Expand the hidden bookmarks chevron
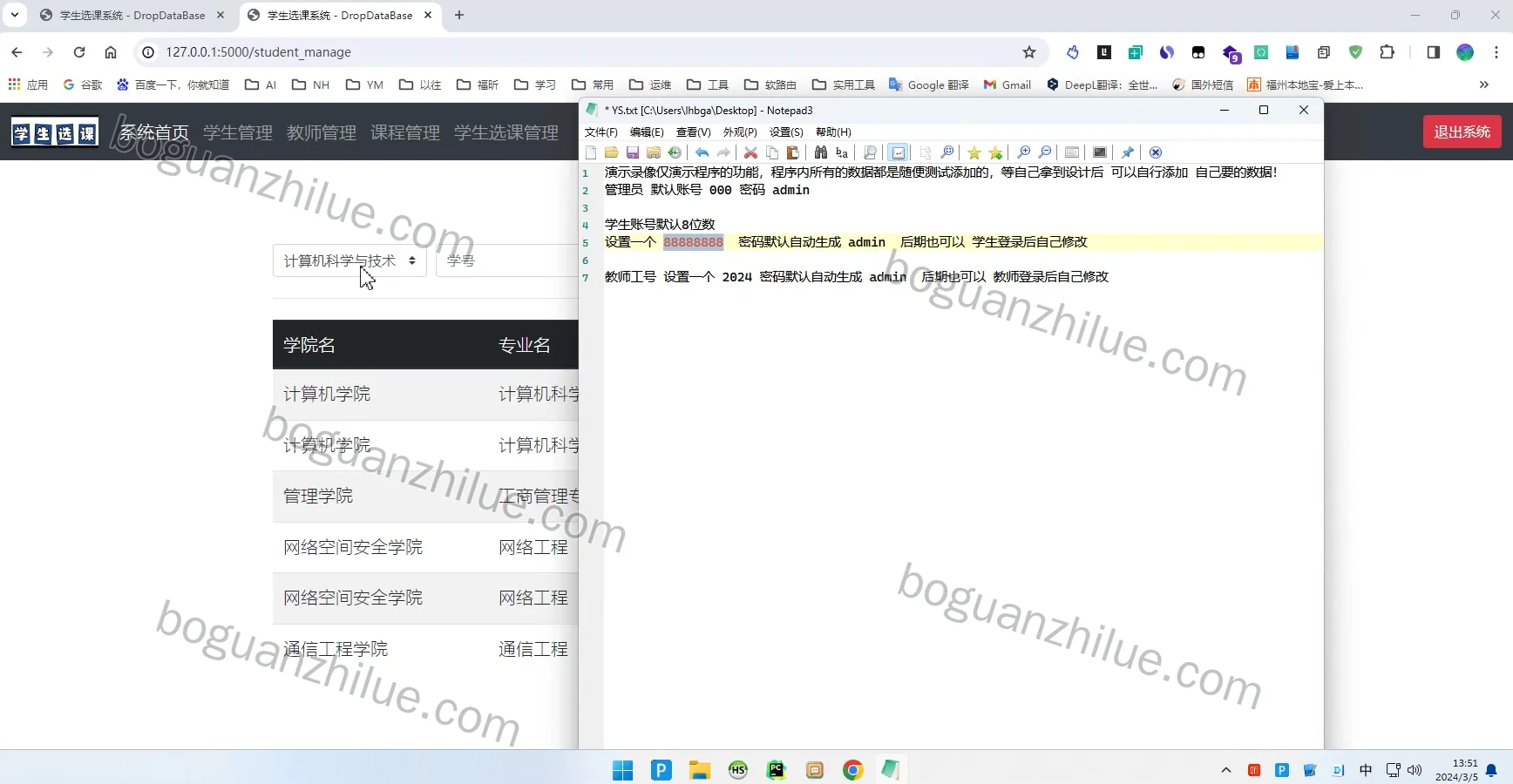The width and height of the screenshot is (1513, 784). pyautogui.click(x=1484, y=84)
